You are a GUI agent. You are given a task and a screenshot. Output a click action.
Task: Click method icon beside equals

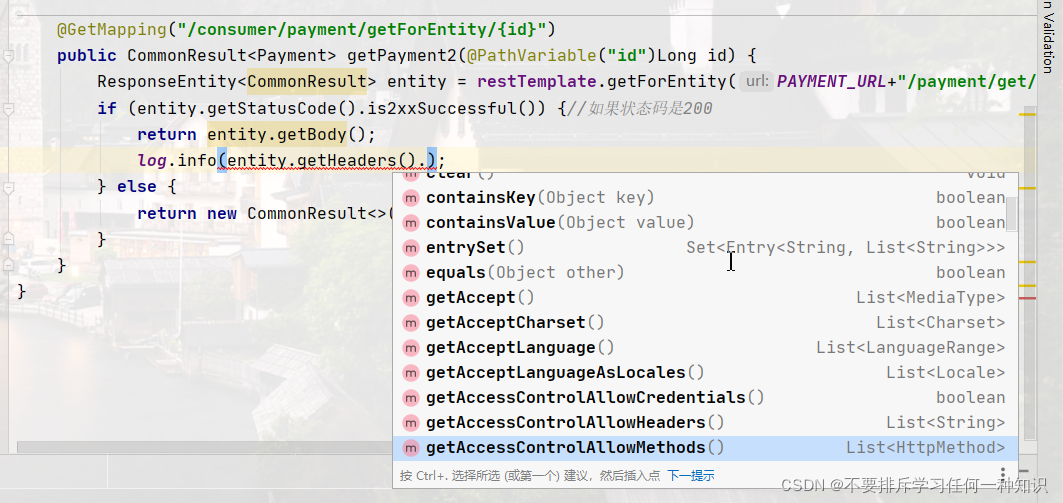411,273
